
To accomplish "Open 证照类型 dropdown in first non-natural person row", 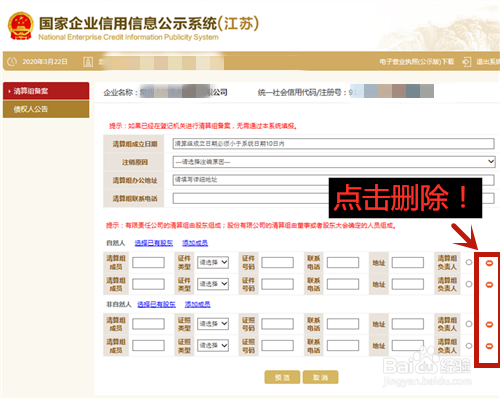I will tap(213, 324).
